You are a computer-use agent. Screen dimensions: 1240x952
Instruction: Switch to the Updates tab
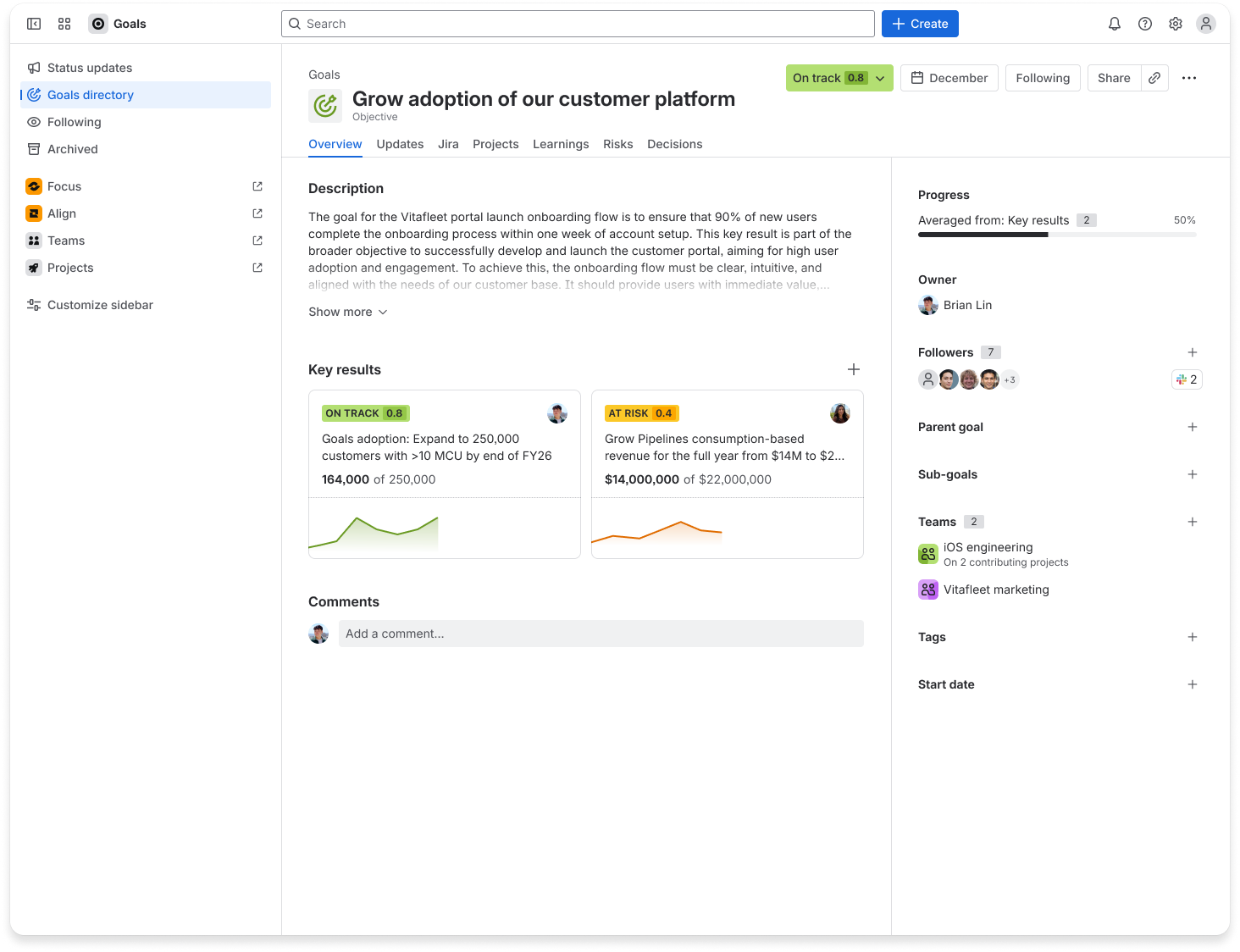point(400,144)
